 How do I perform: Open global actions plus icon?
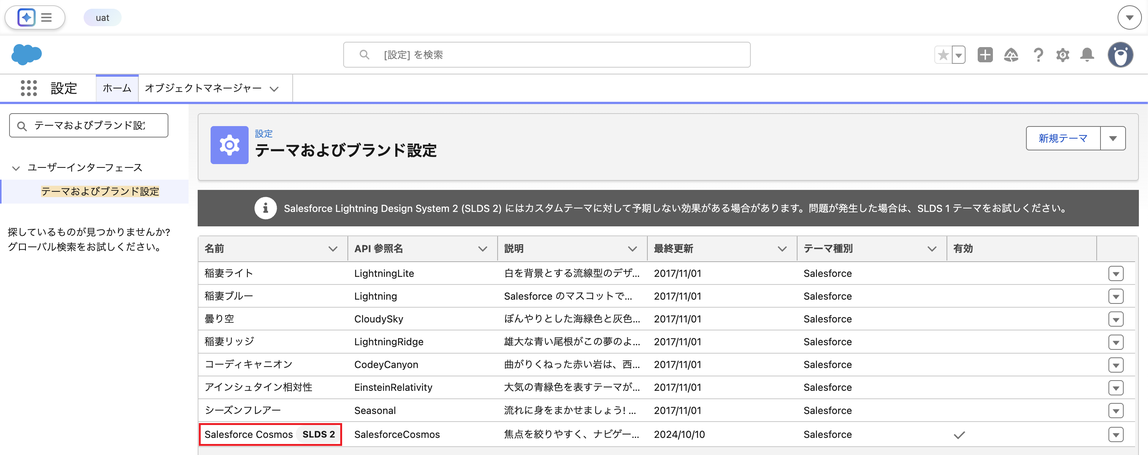[x=985, y=55]
